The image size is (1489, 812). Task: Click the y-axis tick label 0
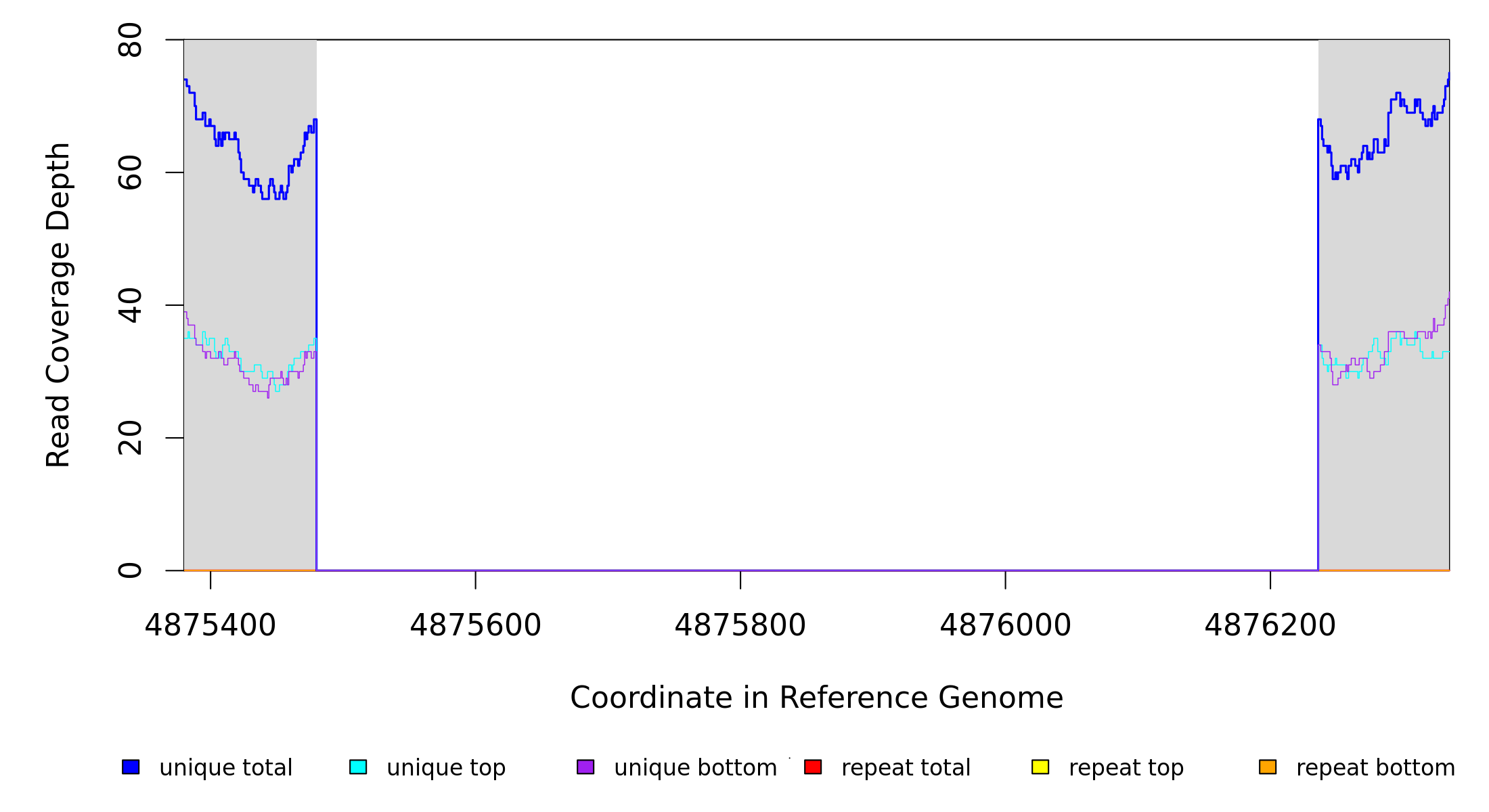[x=130, y=570]
